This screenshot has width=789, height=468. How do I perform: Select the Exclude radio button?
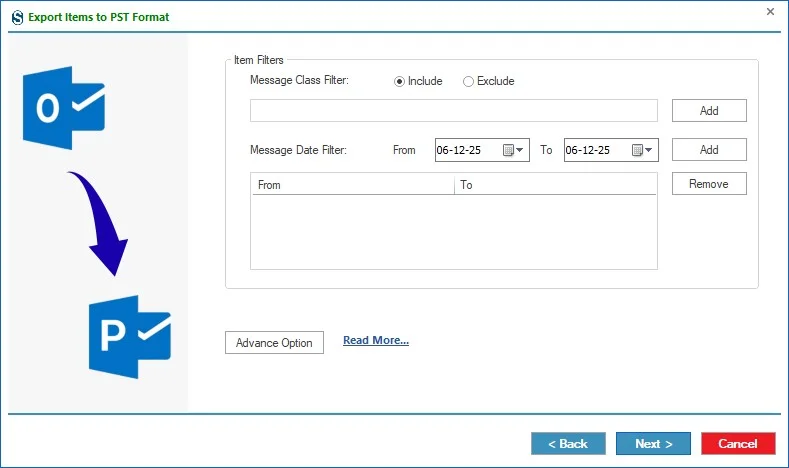tap(468, 82)
